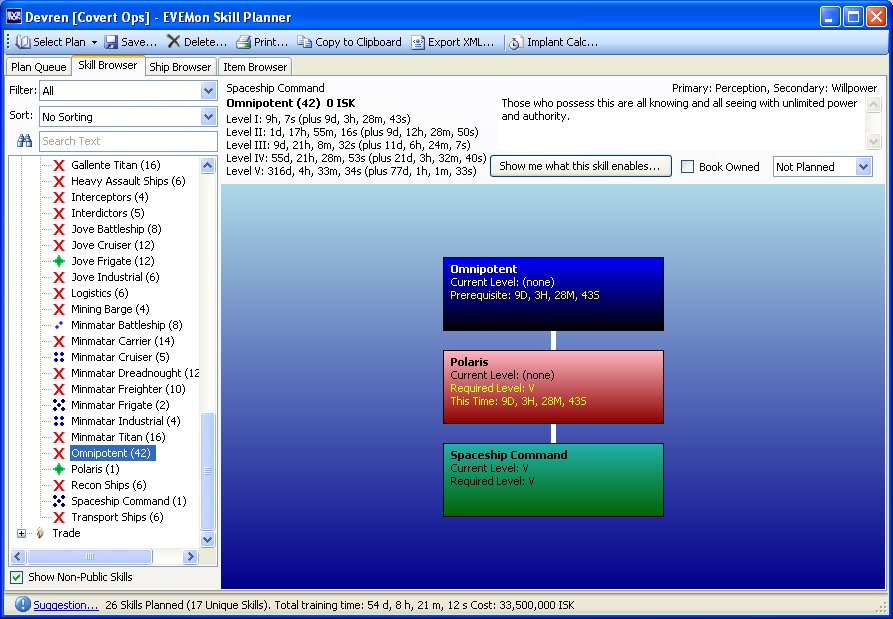The image size is (893, 619).
Task: Select Transport Ships (6) skill
Action: [117, 517]
